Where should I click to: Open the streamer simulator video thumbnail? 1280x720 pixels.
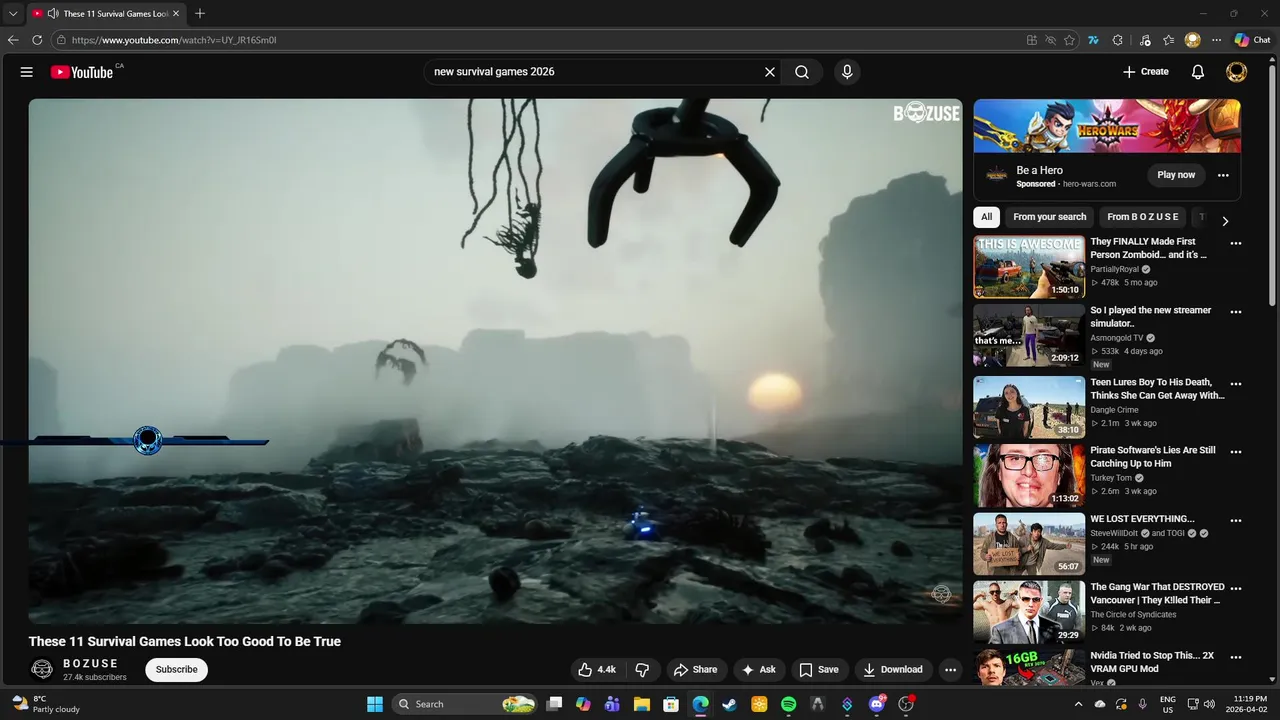[1029, 335]
